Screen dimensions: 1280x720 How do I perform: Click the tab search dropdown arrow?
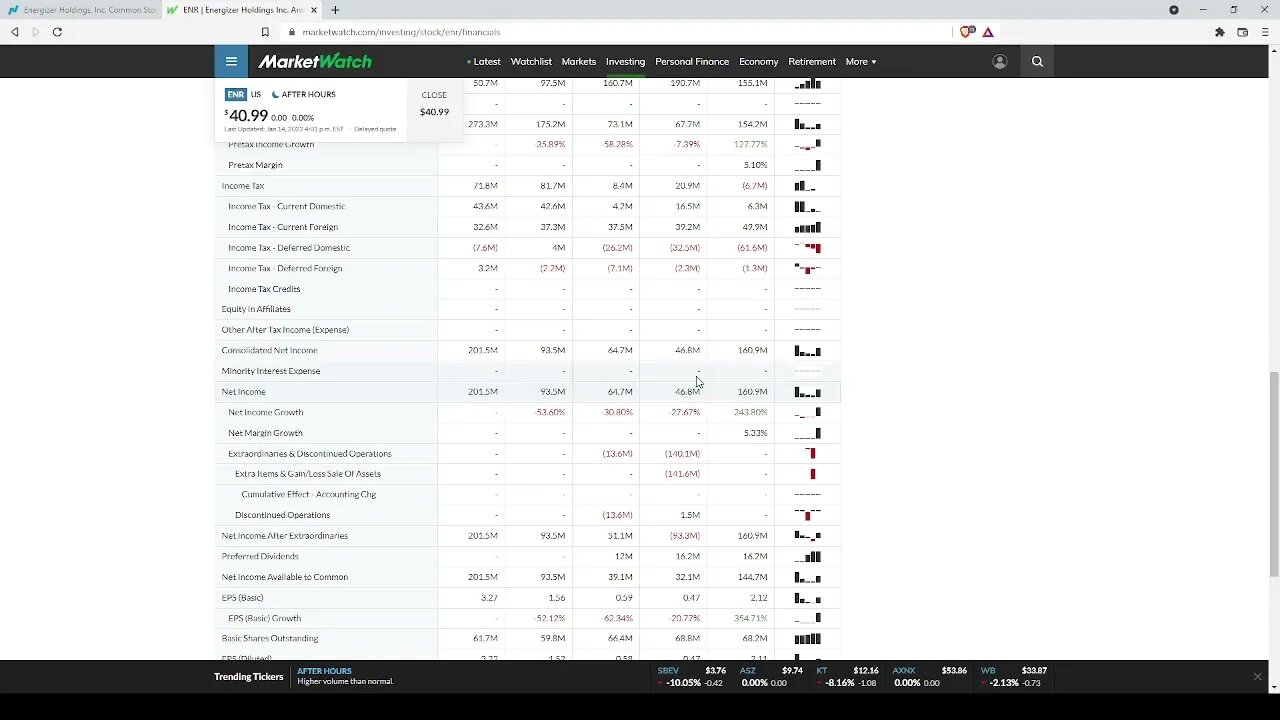[1175, 10]
